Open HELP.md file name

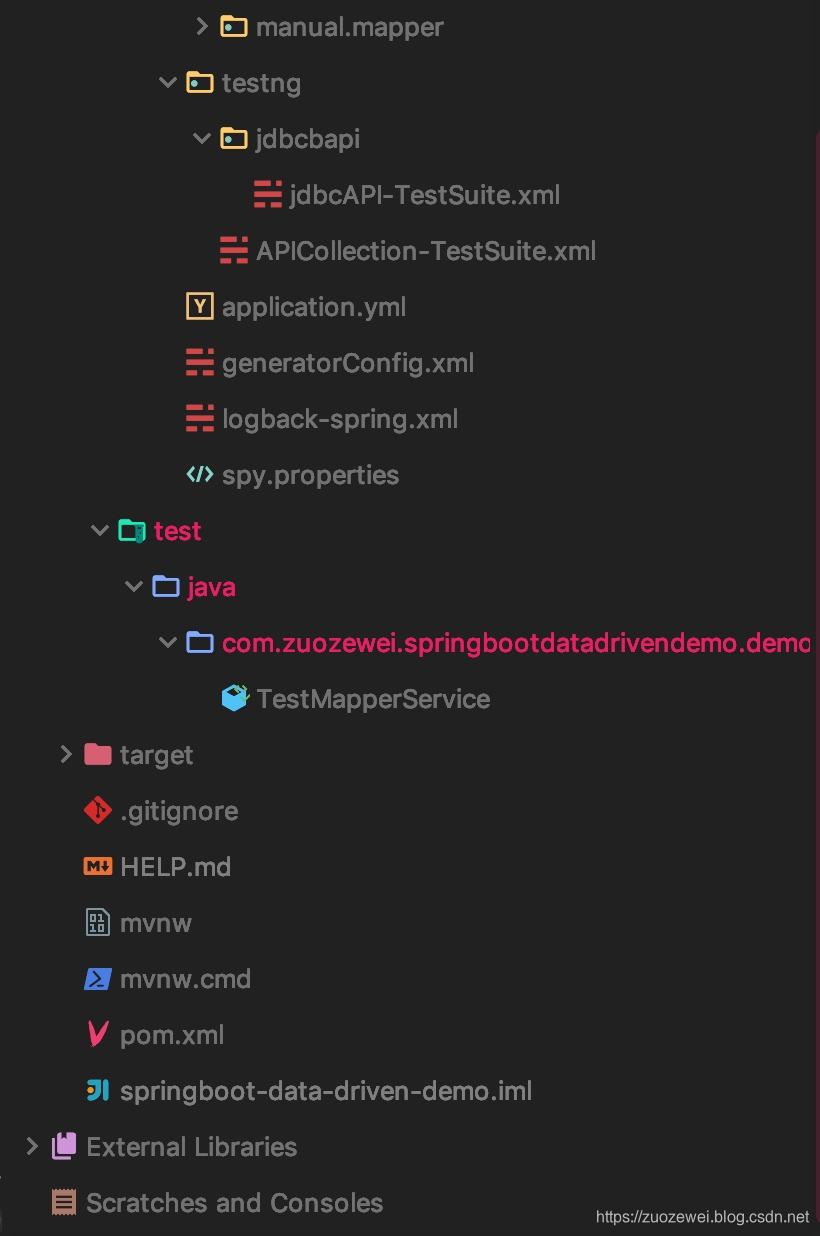(x=176, y=867)
